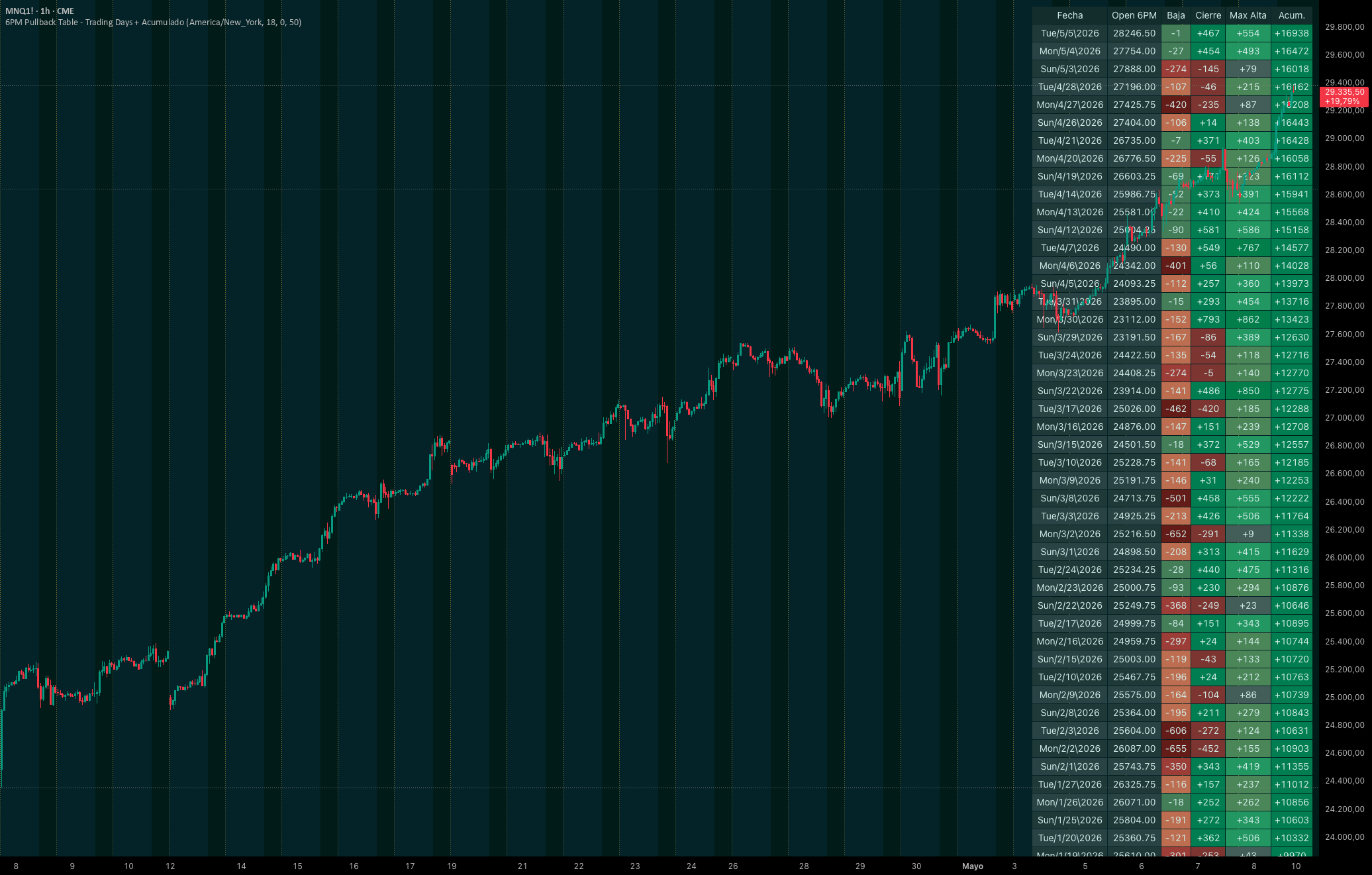Image resolution: width=1372 pixels, height=875 pixels.
Task: Click the Max Alta value +767
Action: pyautogui.click(x=1248, y=248)
